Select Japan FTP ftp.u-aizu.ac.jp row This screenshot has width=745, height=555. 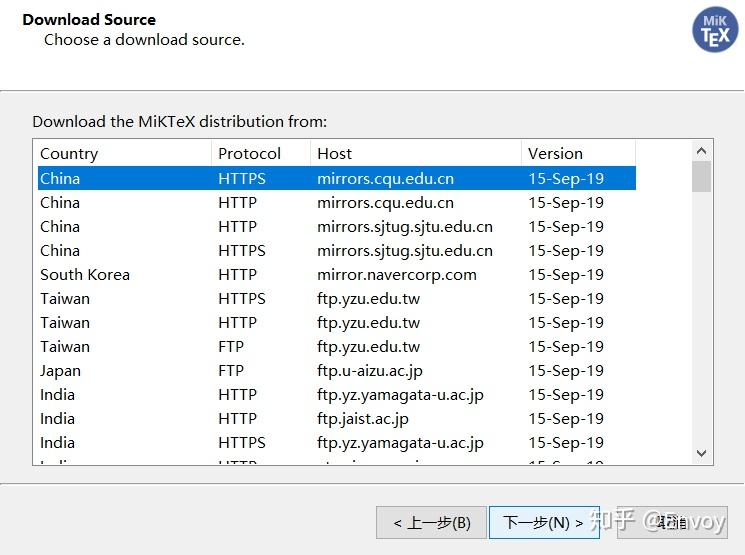pos(335,371)
